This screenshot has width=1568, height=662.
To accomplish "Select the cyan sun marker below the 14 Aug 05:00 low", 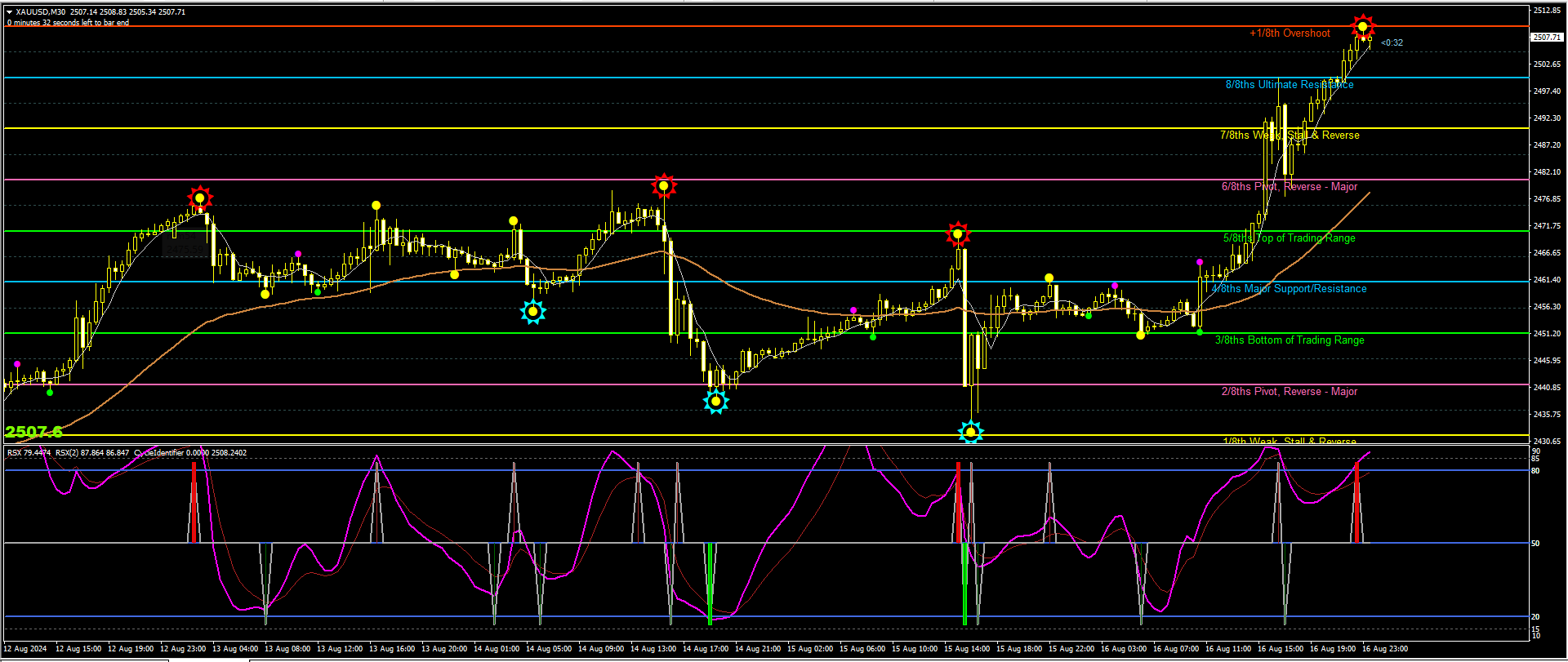I will 533,312.
